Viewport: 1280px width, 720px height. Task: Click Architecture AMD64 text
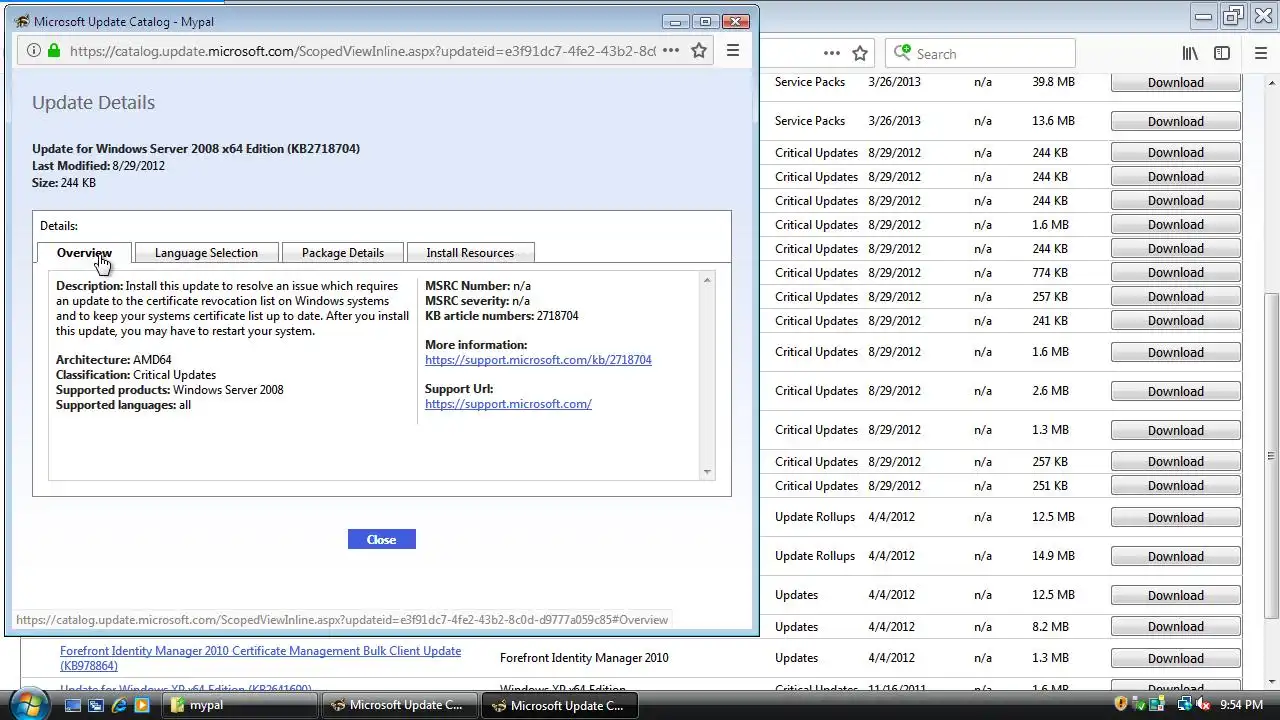114,360
